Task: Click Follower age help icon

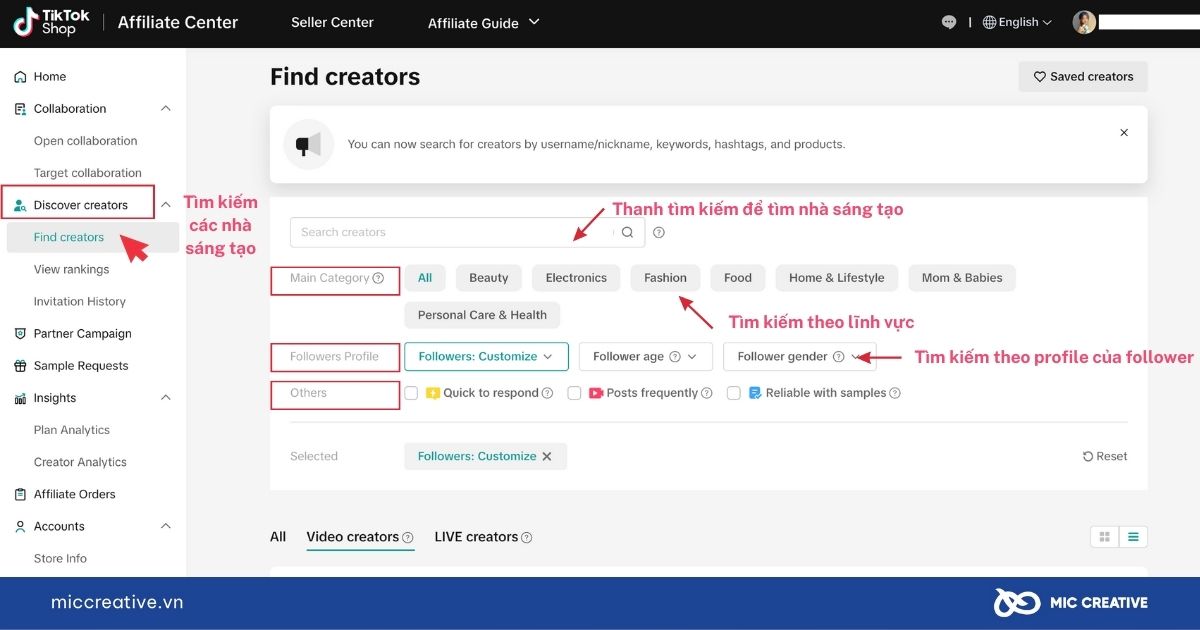Action: click(674, 357)
